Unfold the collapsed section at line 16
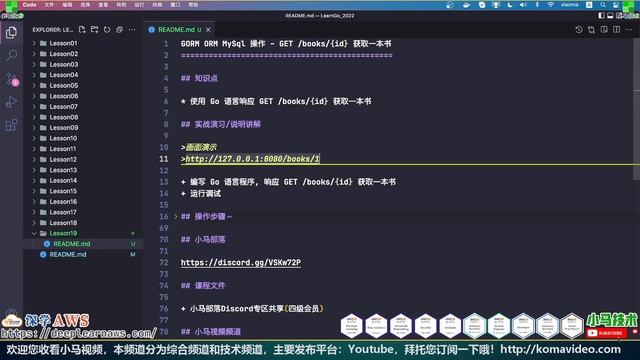The width and height of the screenshot is (640, 360). point(176,216)
